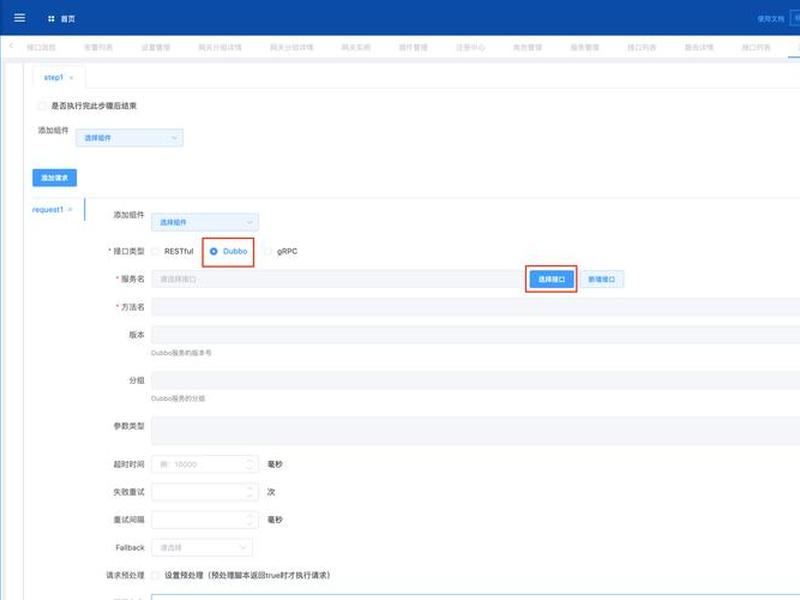Click the tab bar left scroll arrow
The height and width of the screenshot is (600, 800).
click(x=11, y=46)
